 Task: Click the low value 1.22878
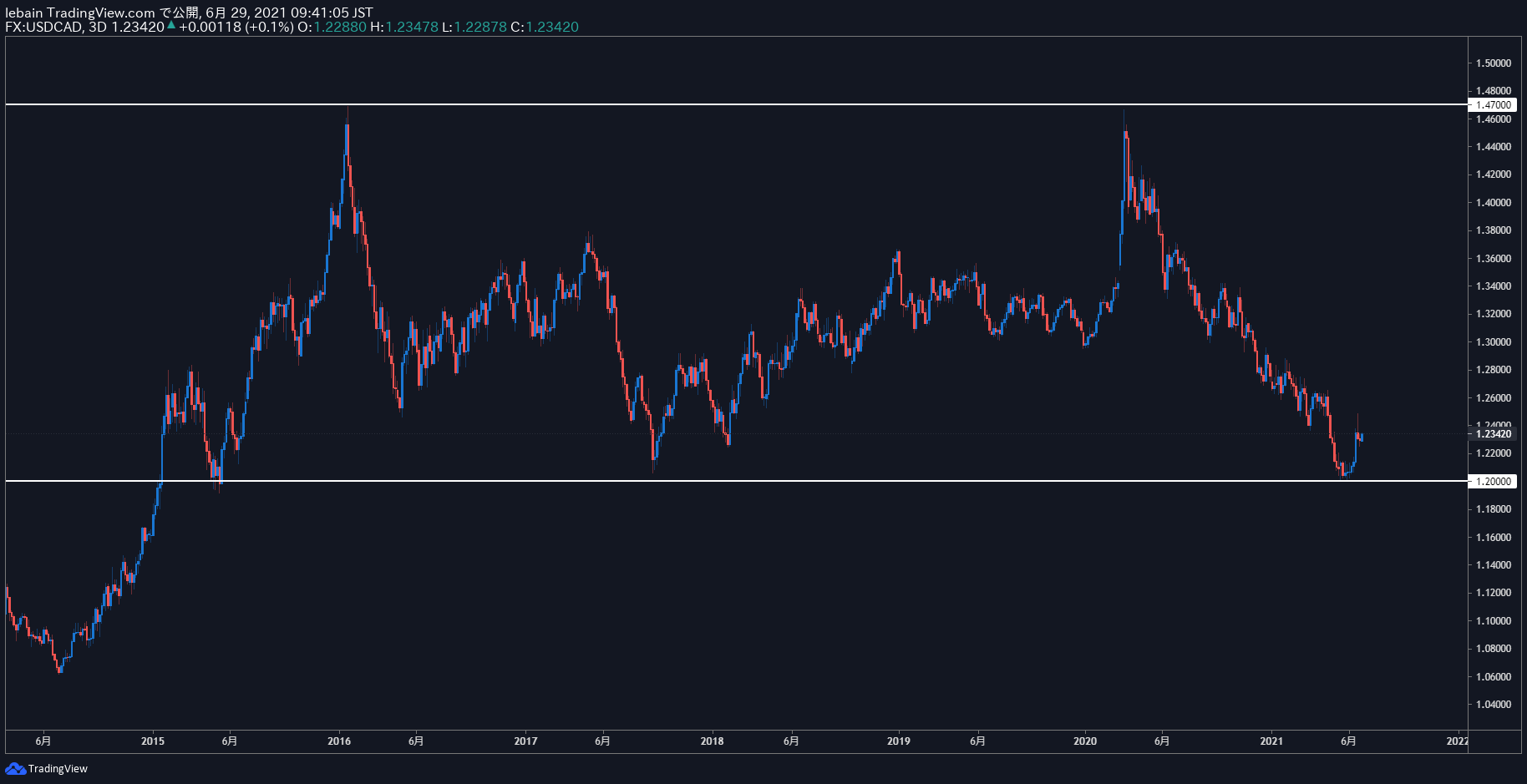(480, 27)
